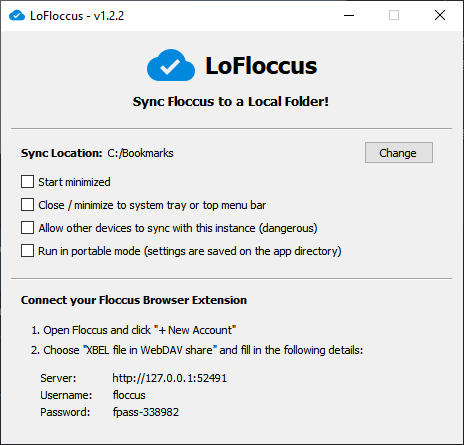
Task: Click the disabled maximize window button
Action: click(x=394, y=15)
